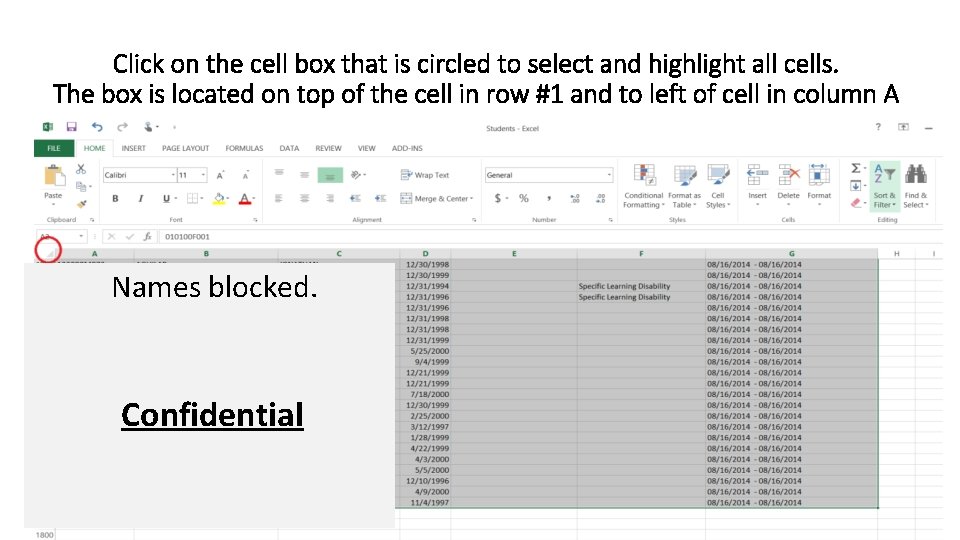Decrease decimal places
This screenshot has width=960, height=540.
(600, 198)
